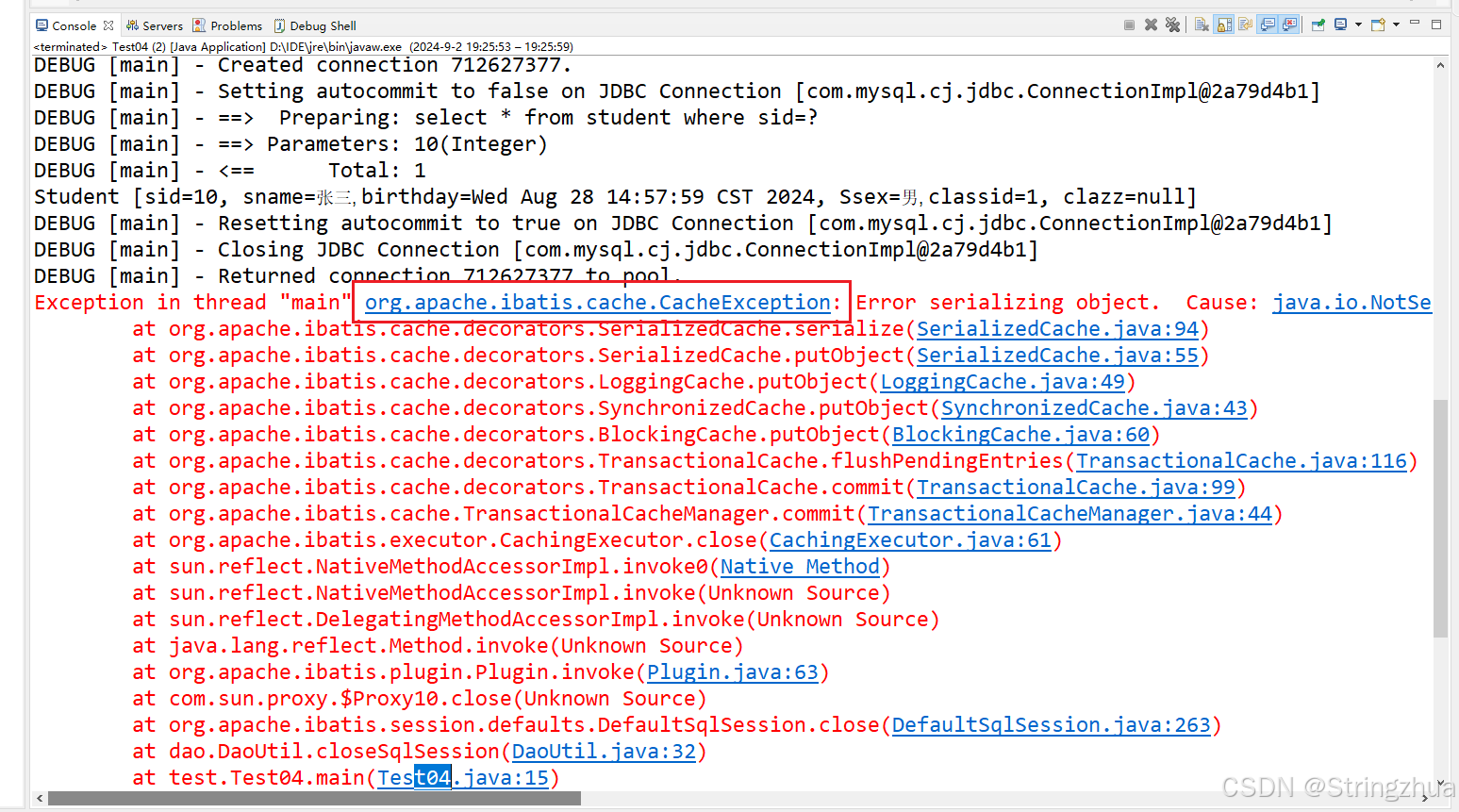Click the vertical scrollbar thumb

pyautogui.click(x=1440, y=519)
